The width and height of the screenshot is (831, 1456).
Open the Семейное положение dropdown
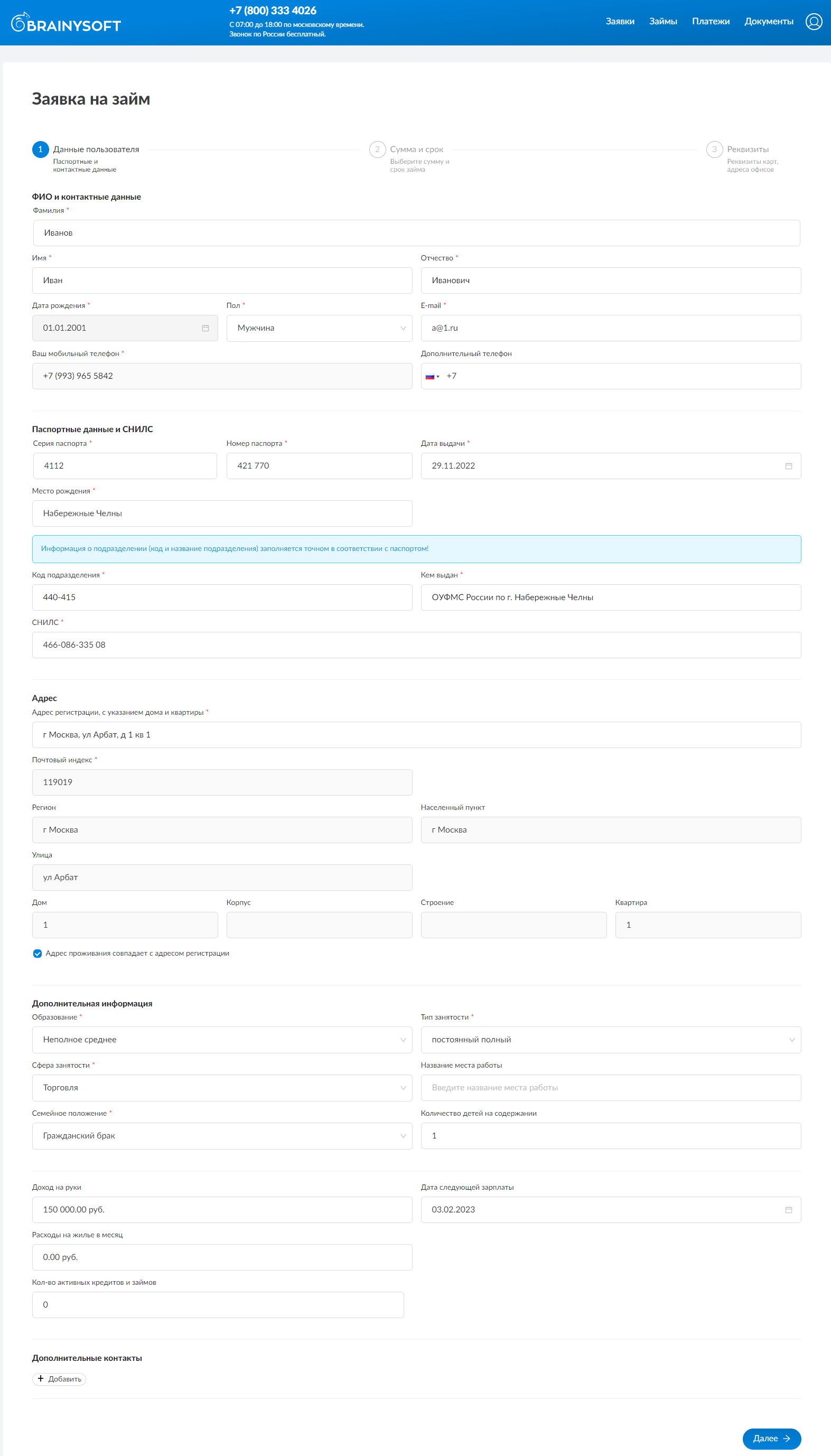coord(222,1136)
